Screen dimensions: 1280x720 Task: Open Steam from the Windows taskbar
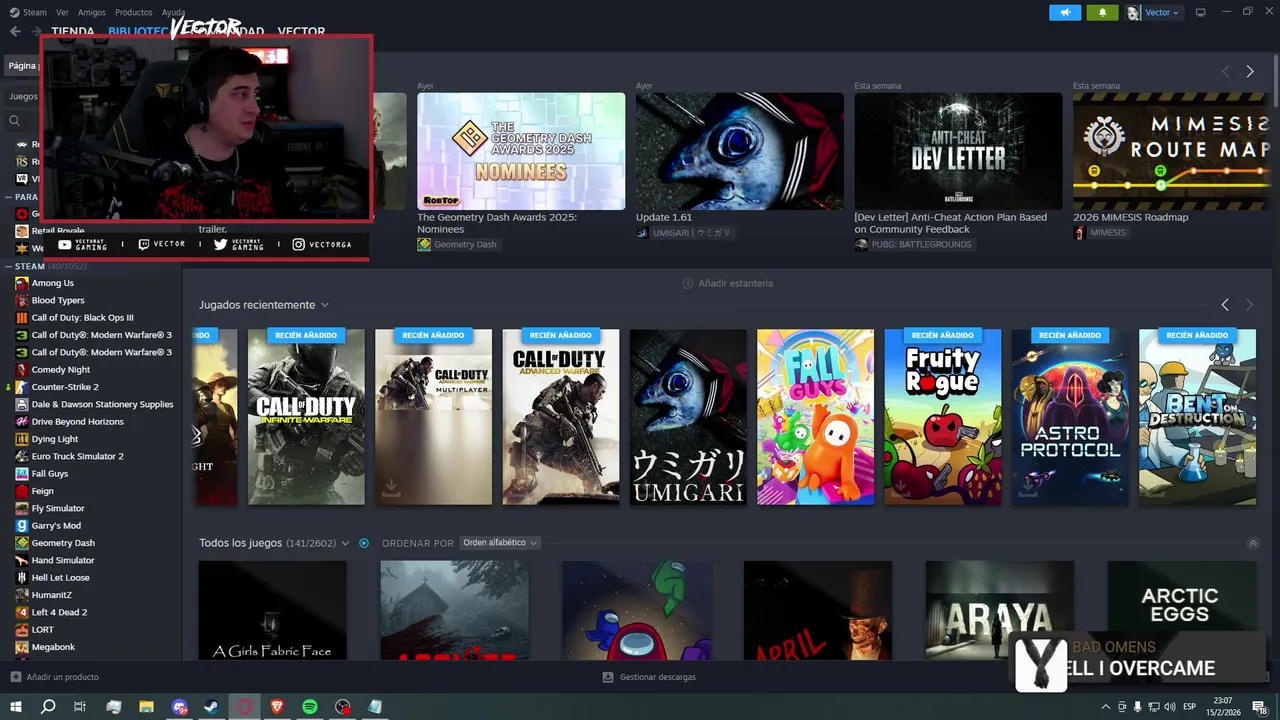[x=211, y=707]
